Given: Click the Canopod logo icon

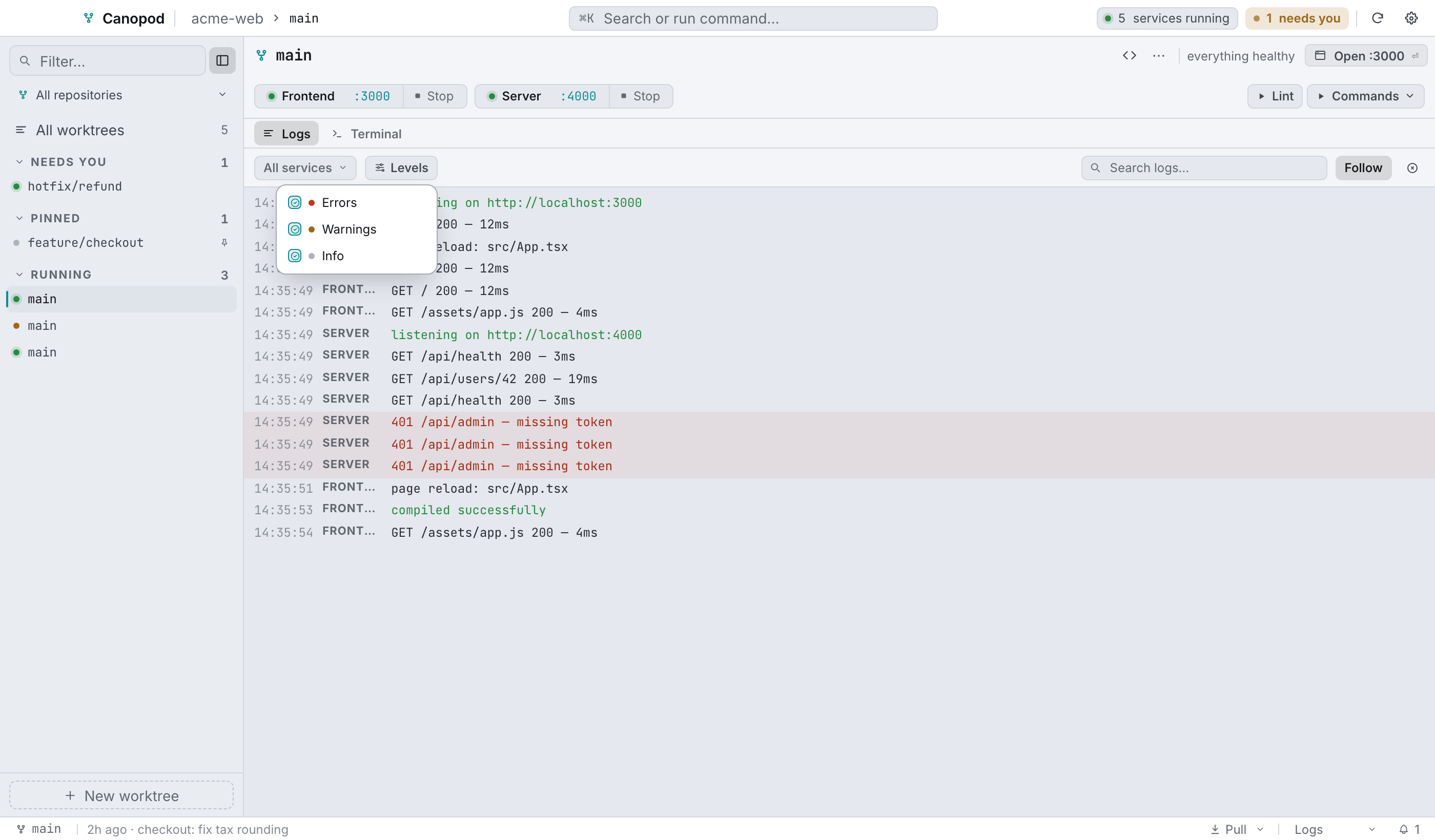Looking at the screenshot, I should coord(88,18).
